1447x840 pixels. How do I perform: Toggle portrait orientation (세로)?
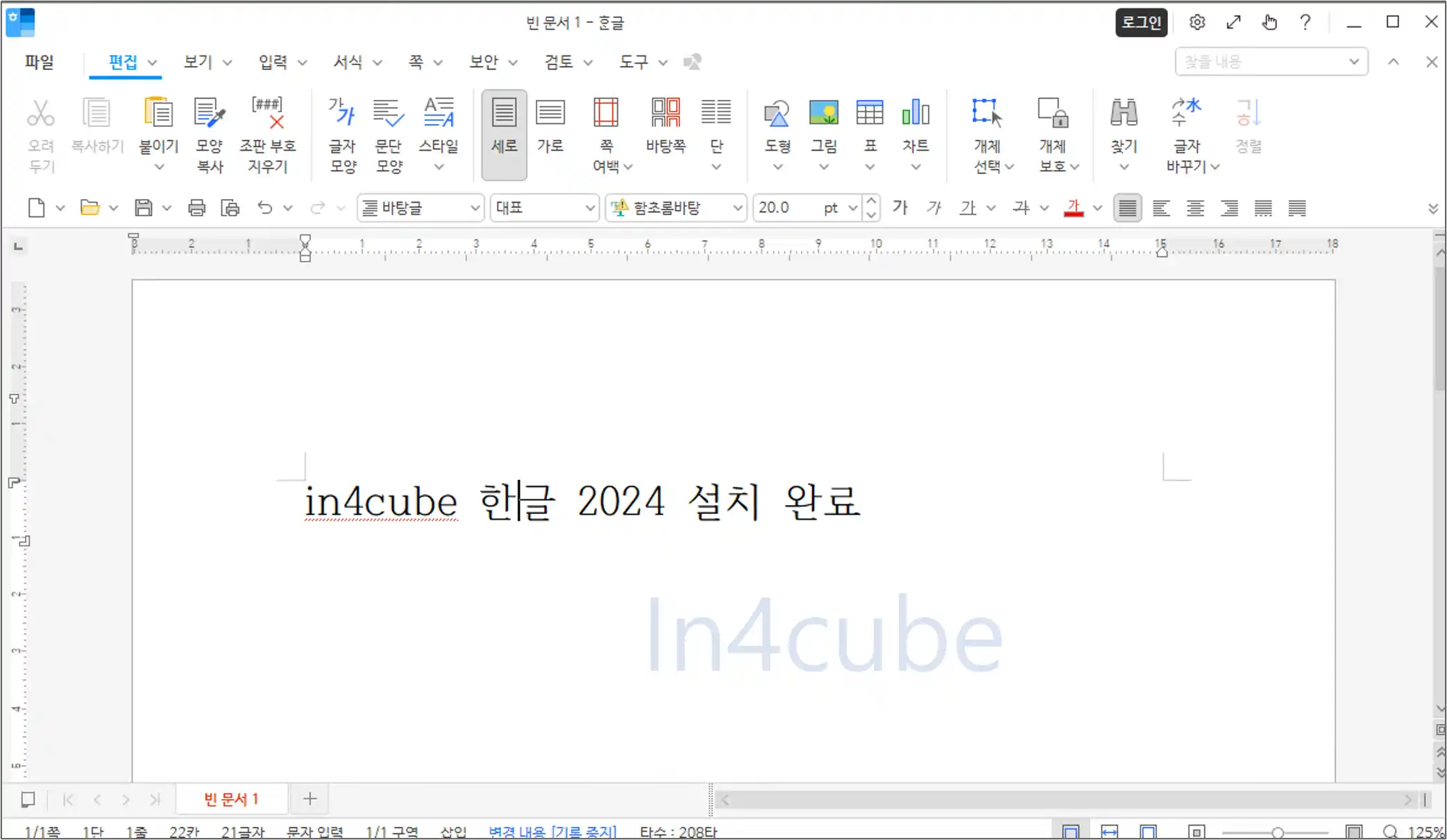504,135
